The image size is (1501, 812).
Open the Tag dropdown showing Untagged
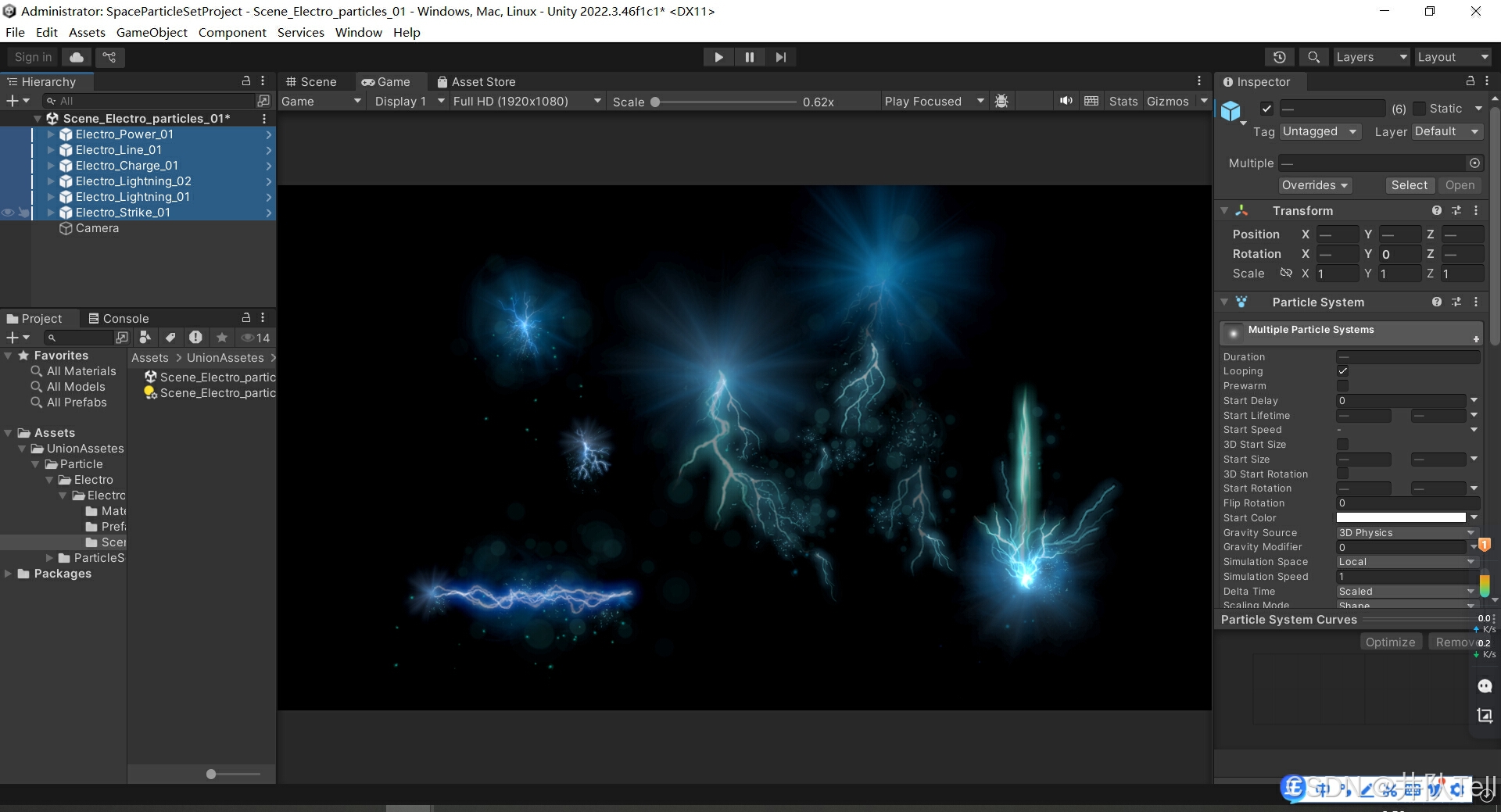1320,131
